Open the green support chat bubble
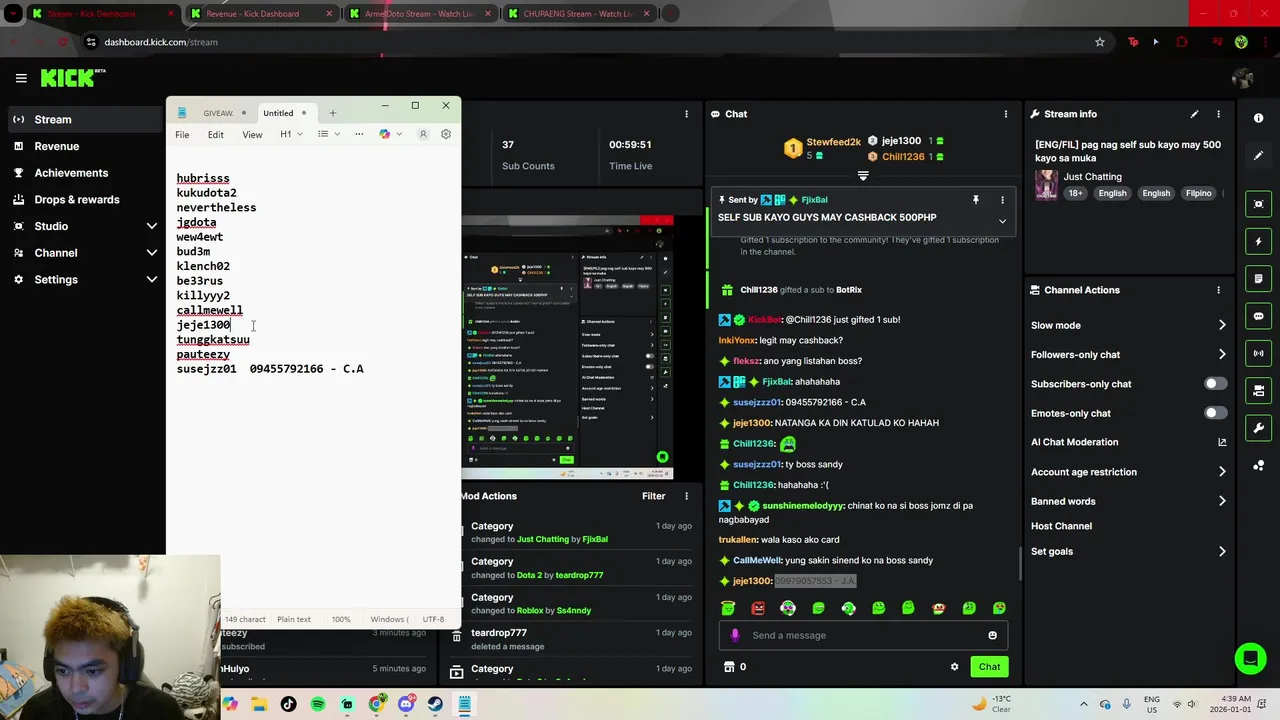This screenshot has width=1280, height=720. pos(1250,658)
